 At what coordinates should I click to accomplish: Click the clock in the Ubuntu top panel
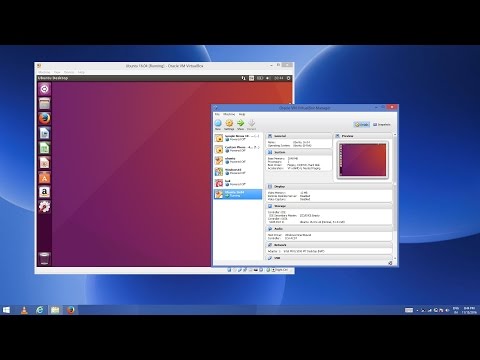[279, 78]
